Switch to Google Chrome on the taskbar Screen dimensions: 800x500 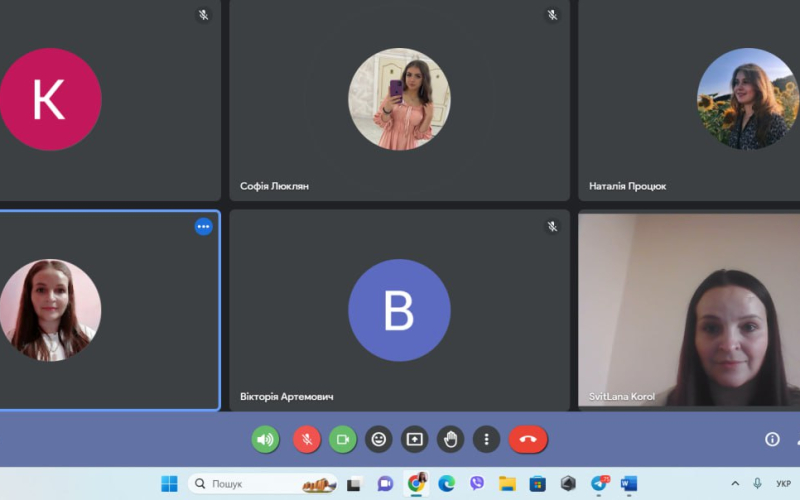416,483
